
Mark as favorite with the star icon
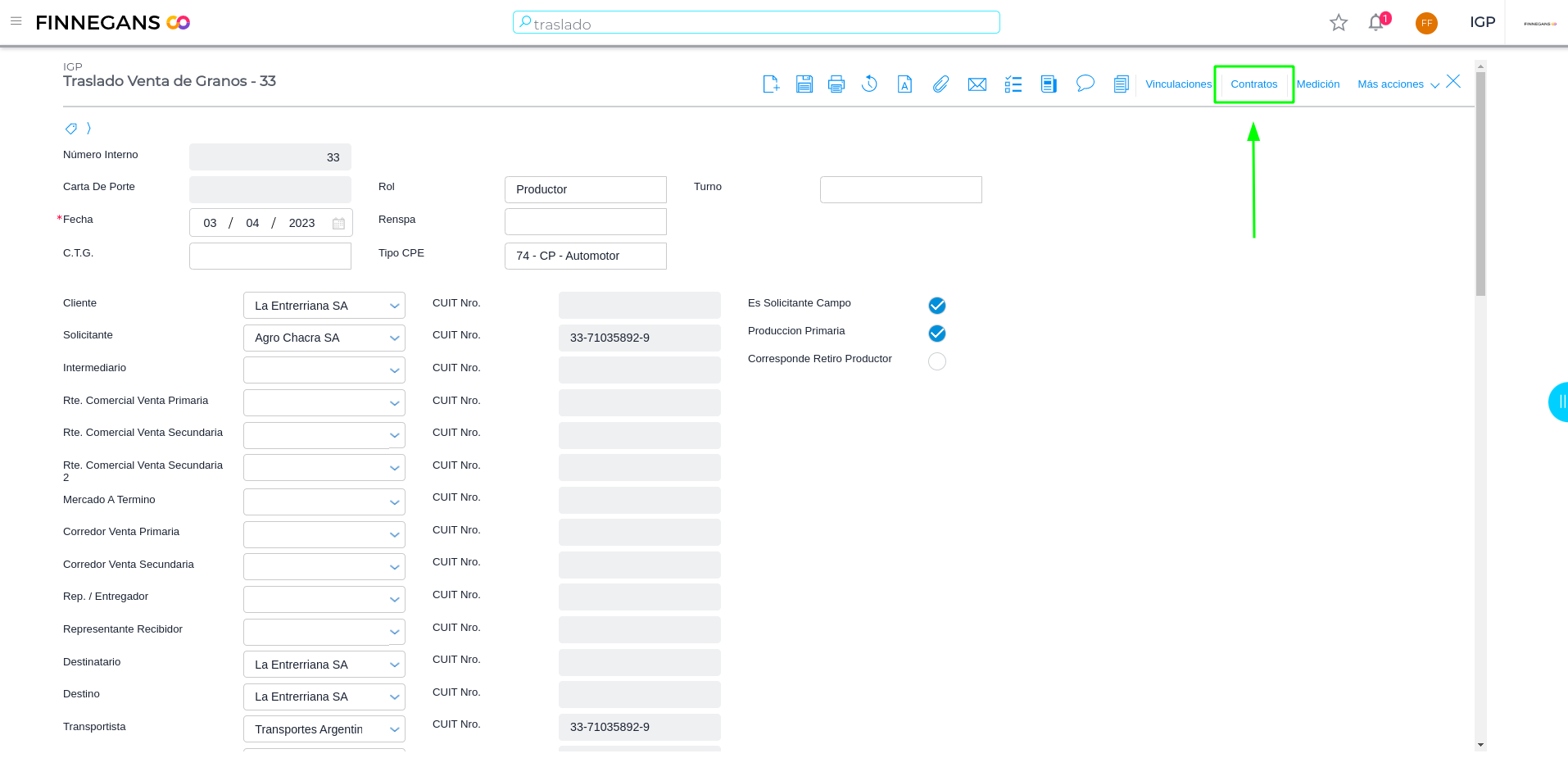click(x=1338, y=23)
